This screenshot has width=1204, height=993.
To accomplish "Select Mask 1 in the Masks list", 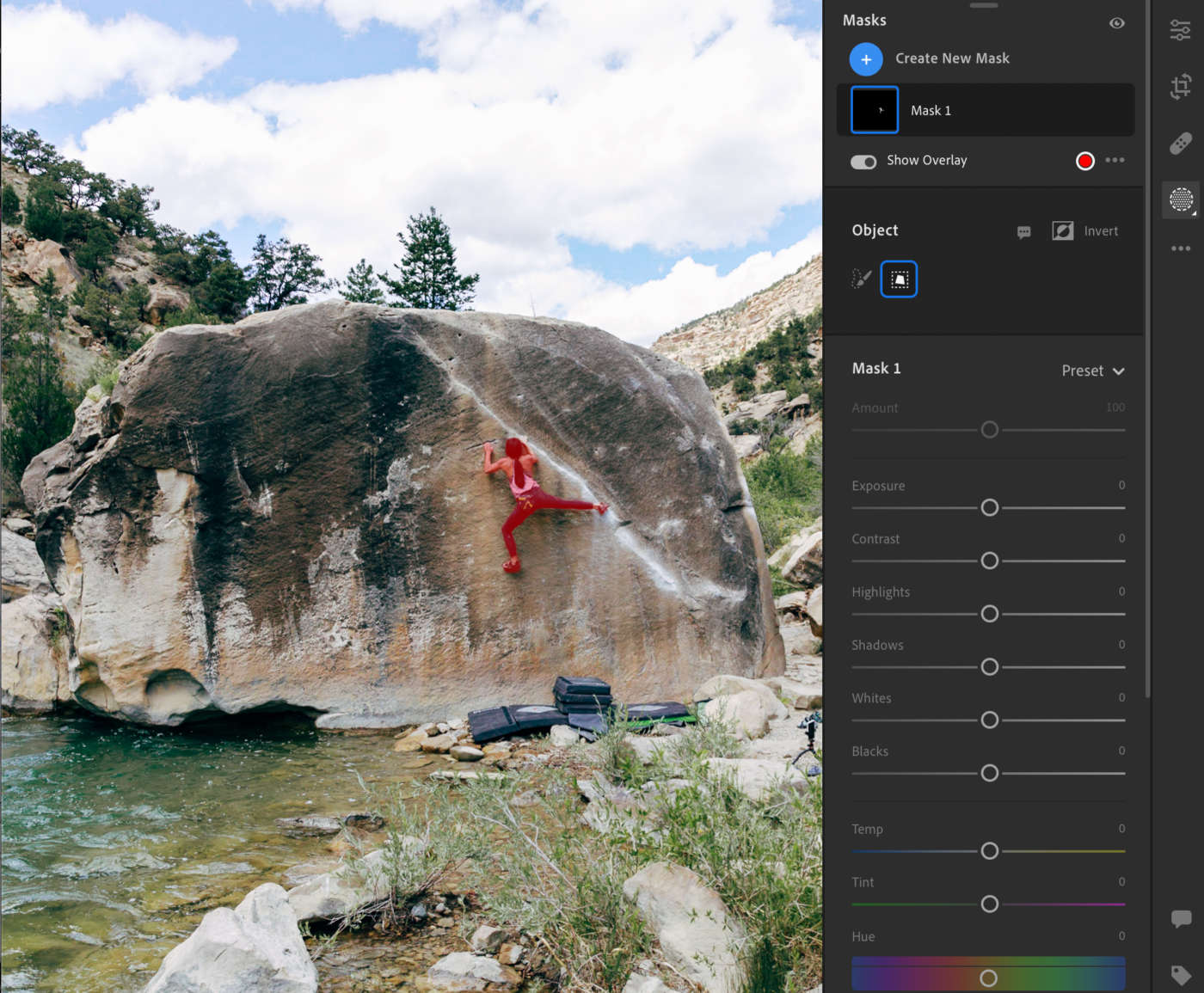I will click(985, 110).
